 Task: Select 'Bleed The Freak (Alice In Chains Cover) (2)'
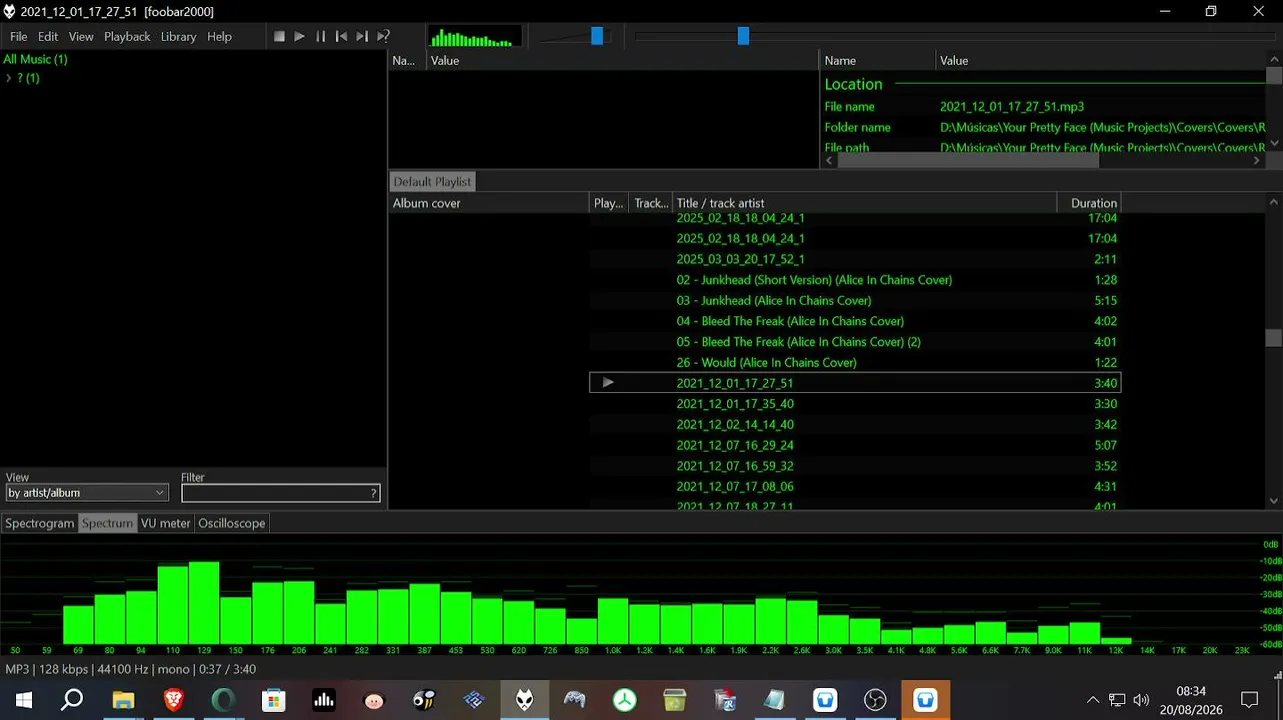[x=855, y=342]
